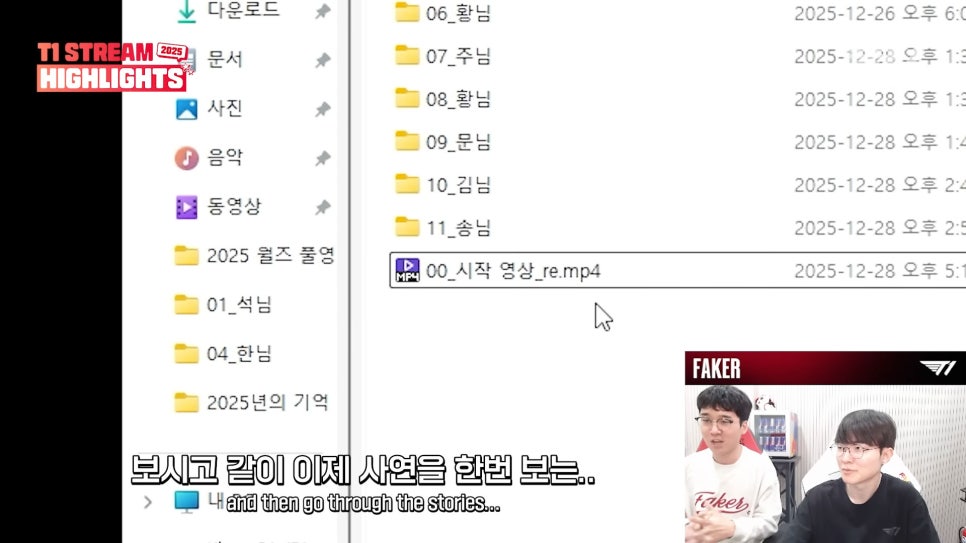Open 음악 from the sidebar
This screenshot has height=543, width=966.
pyautogui.click(x=225, y=157)
